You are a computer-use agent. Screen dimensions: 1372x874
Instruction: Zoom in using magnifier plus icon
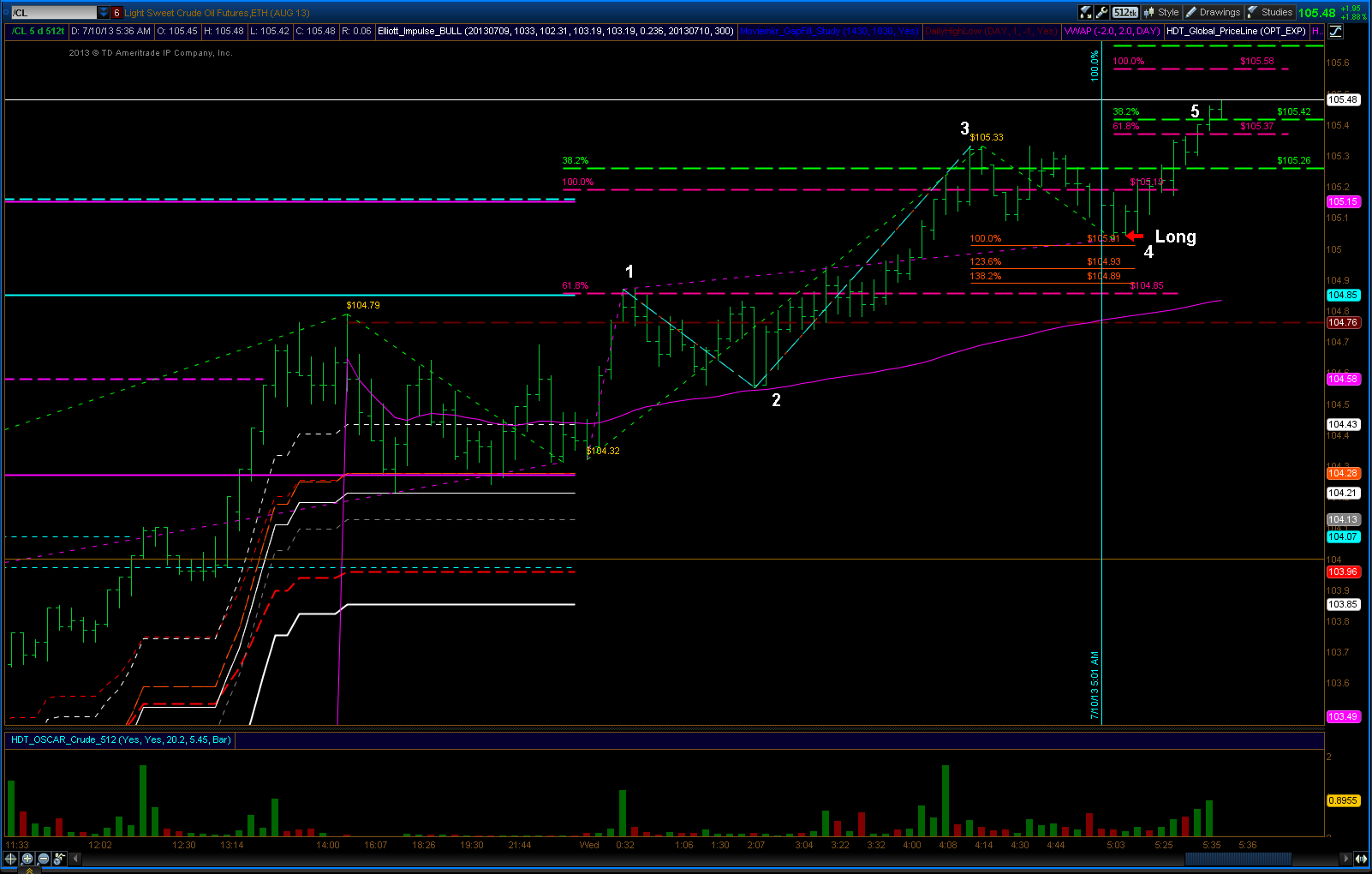(x=27, y=858)
